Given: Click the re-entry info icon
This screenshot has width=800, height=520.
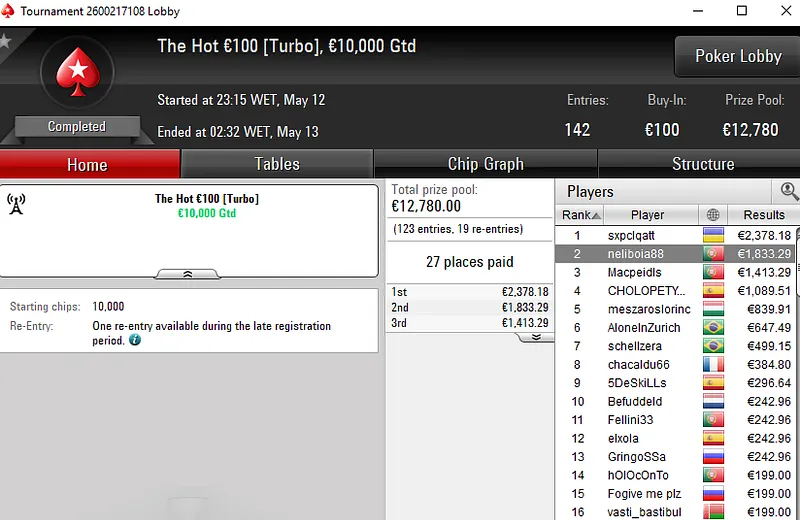Looking at the screenshot, I should pos(135,340).
